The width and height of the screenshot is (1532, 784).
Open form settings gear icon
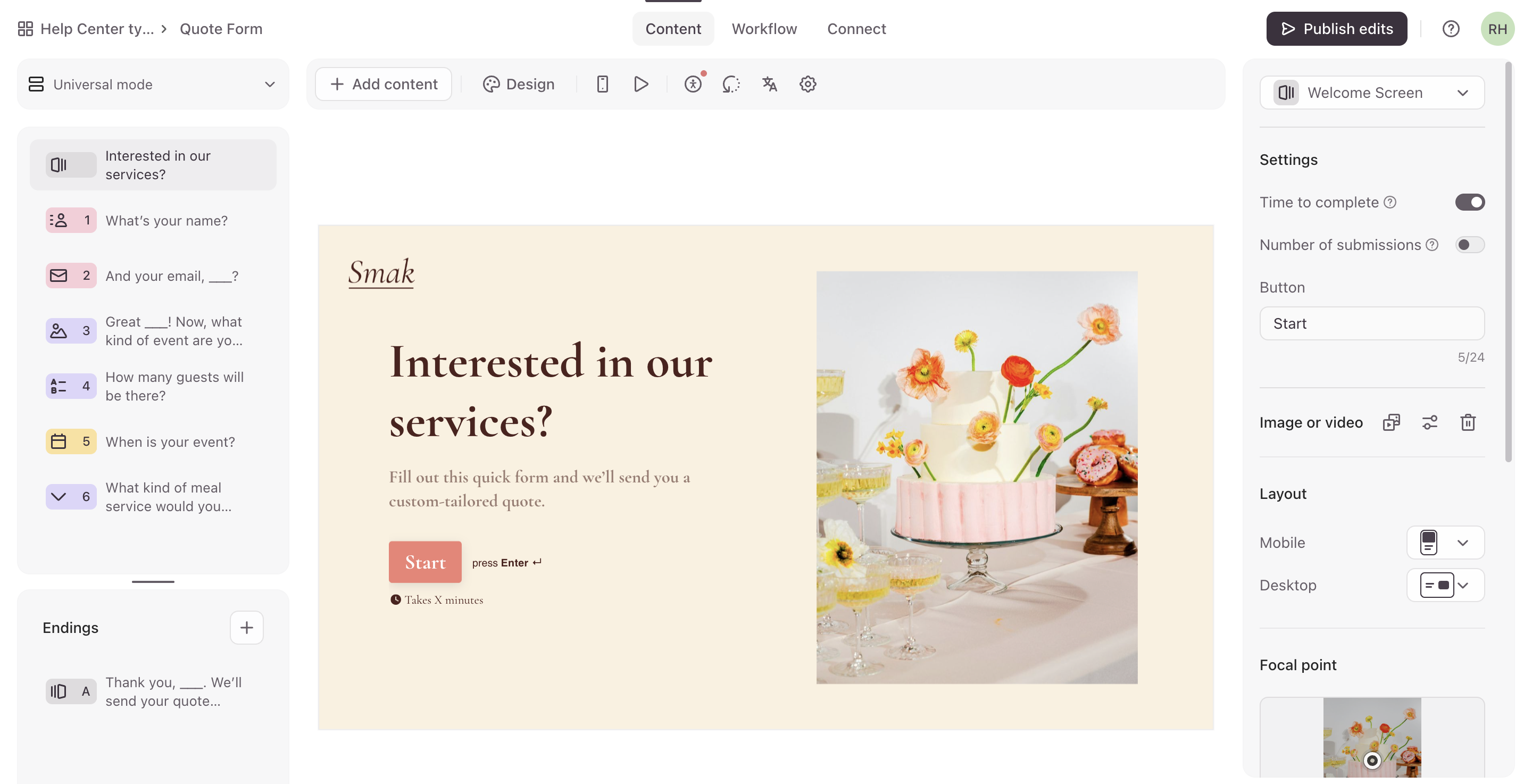click(807, 84)
